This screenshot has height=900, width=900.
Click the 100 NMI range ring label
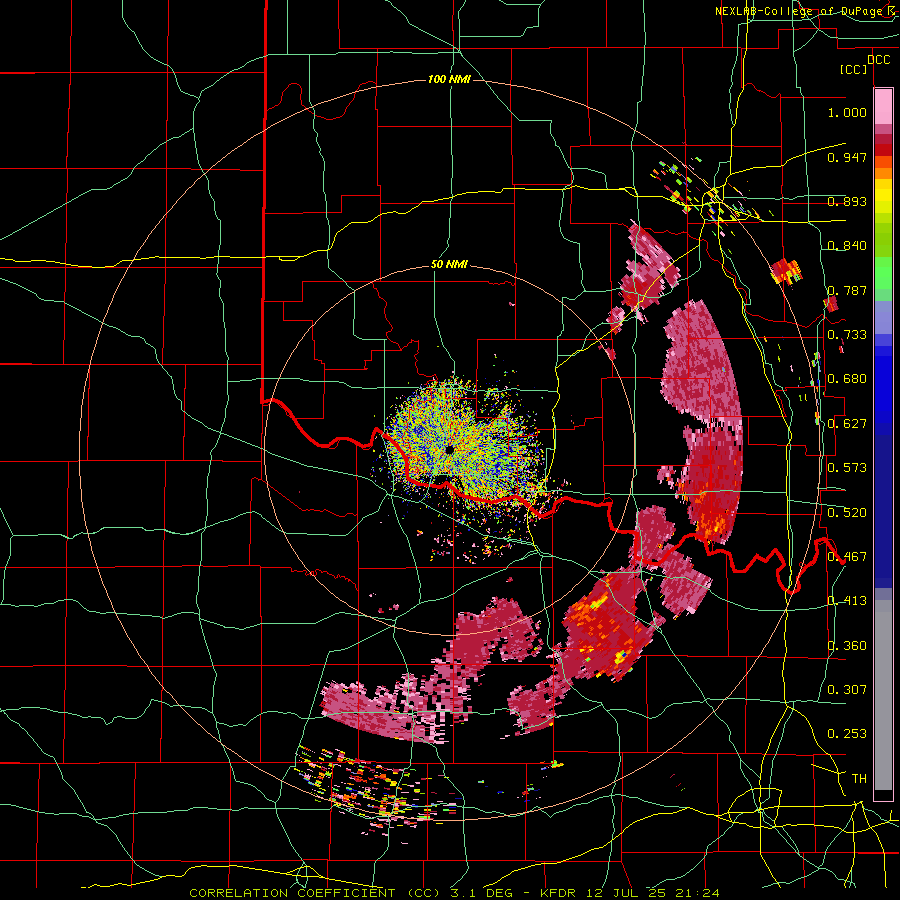(449, 79)
